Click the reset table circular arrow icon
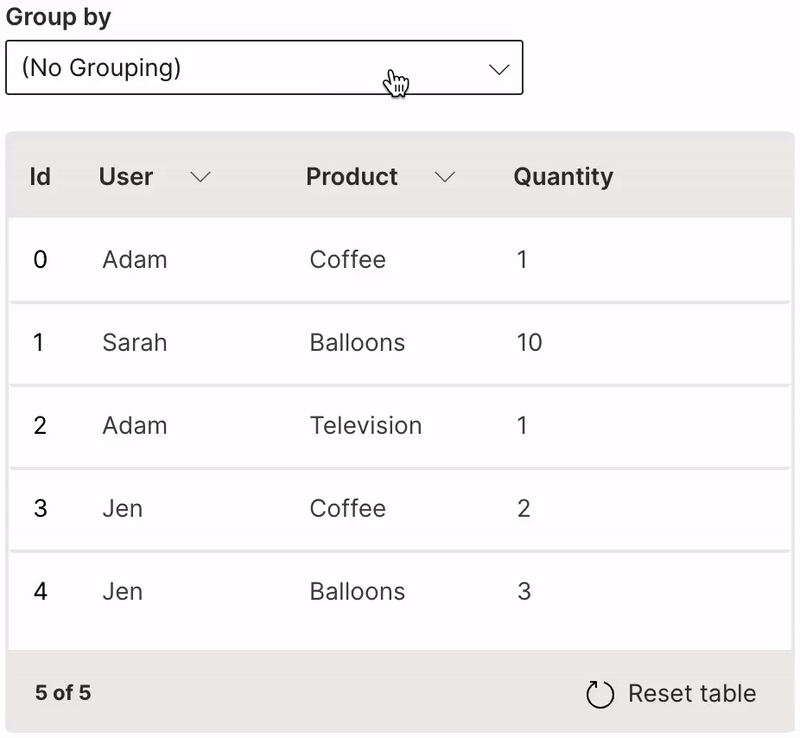Image resolution: width=800 pixels, height=738 pixels. click(599, 693)
